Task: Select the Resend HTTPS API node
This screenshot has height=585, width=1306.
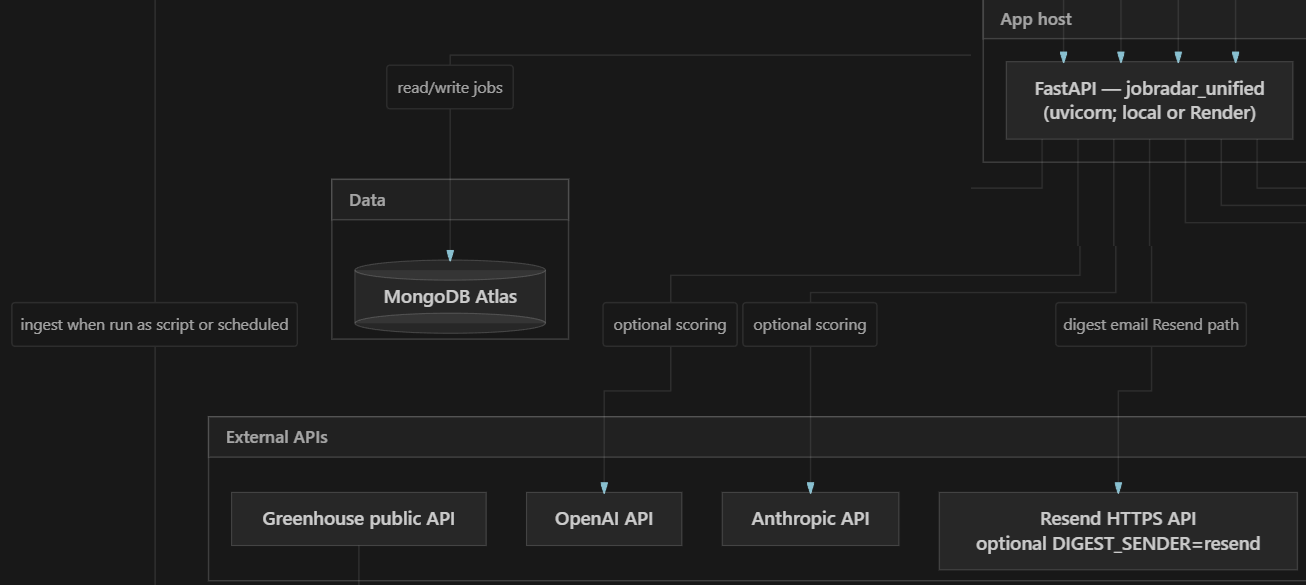Action: [1118, 531]
